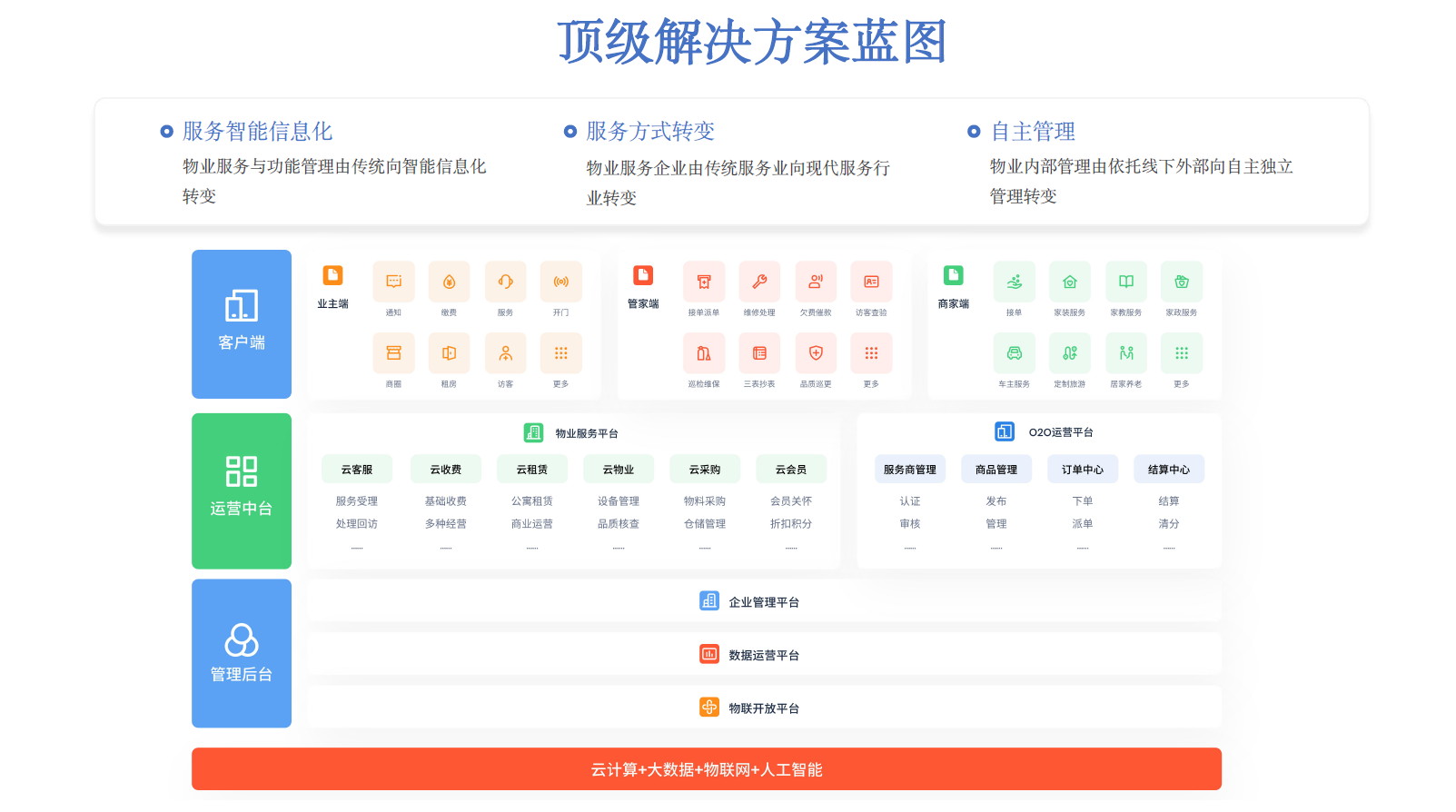This screenshot has width=1456, height=812.
Task: Click the 清分 text under 结算中心
Action: tap(1169, 524)
